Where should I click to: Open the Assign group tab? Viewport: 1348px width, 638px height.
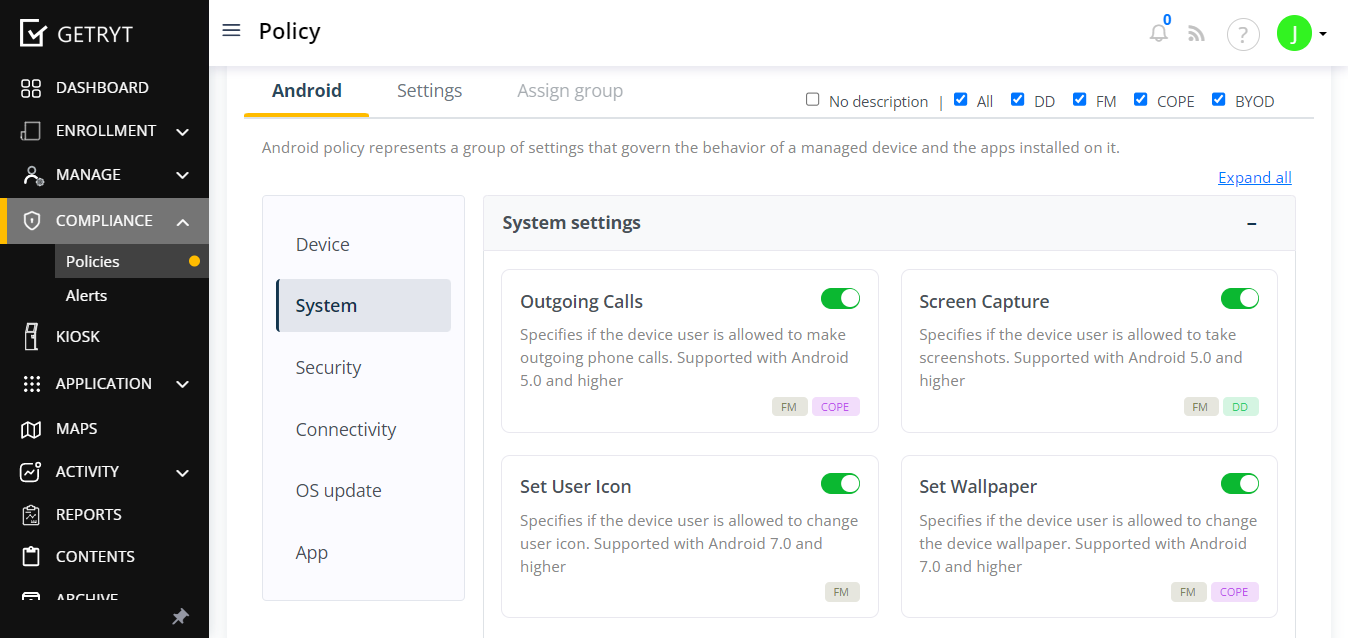tap(570, 91)
